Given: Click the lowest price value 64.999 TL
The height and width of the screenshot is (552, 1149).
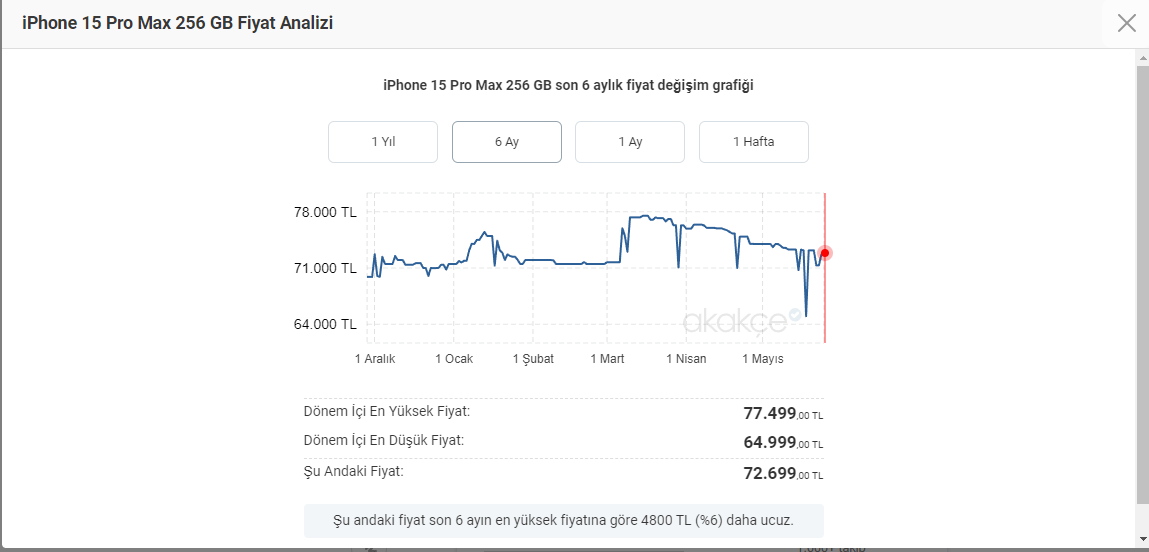Looking at the screenshot, I should [783, 443].
